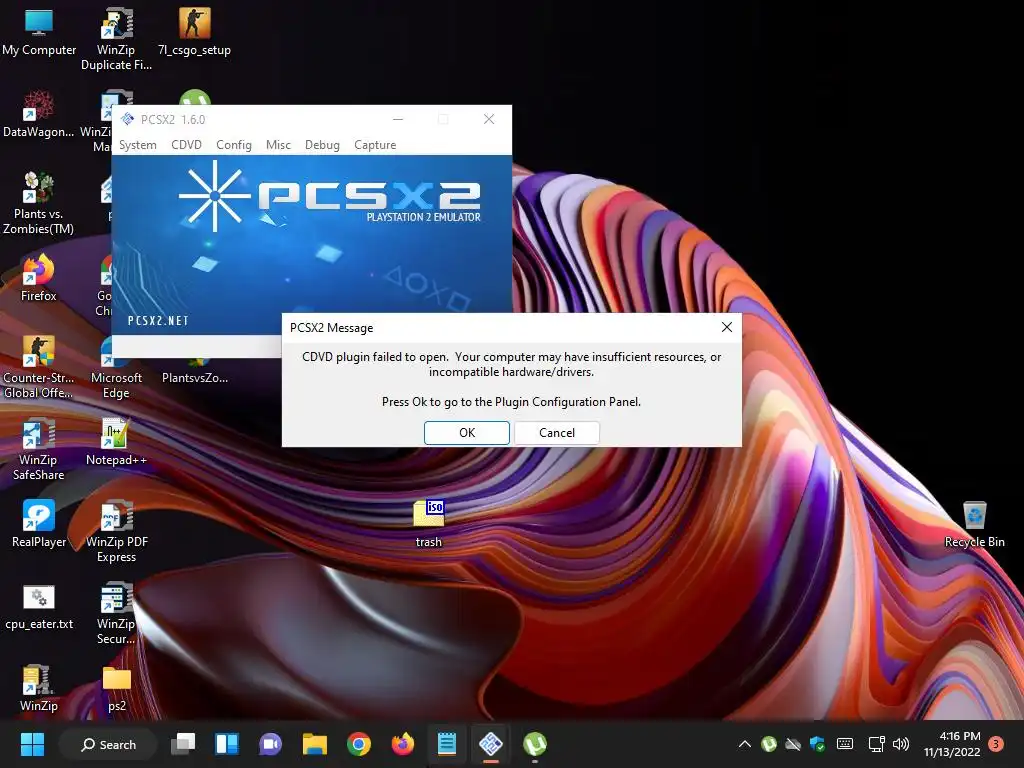Select the WinZip Duplicate File desktop icon
The width and height of the screenshot is (1024, 768).
pos(116,39)
